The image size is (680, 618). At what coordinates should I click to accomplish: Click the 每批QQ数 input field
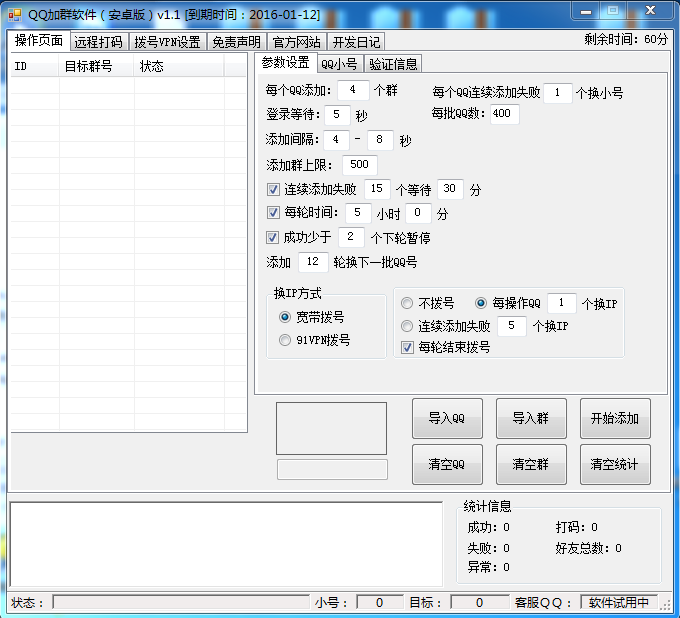click(x=501, y=114)
